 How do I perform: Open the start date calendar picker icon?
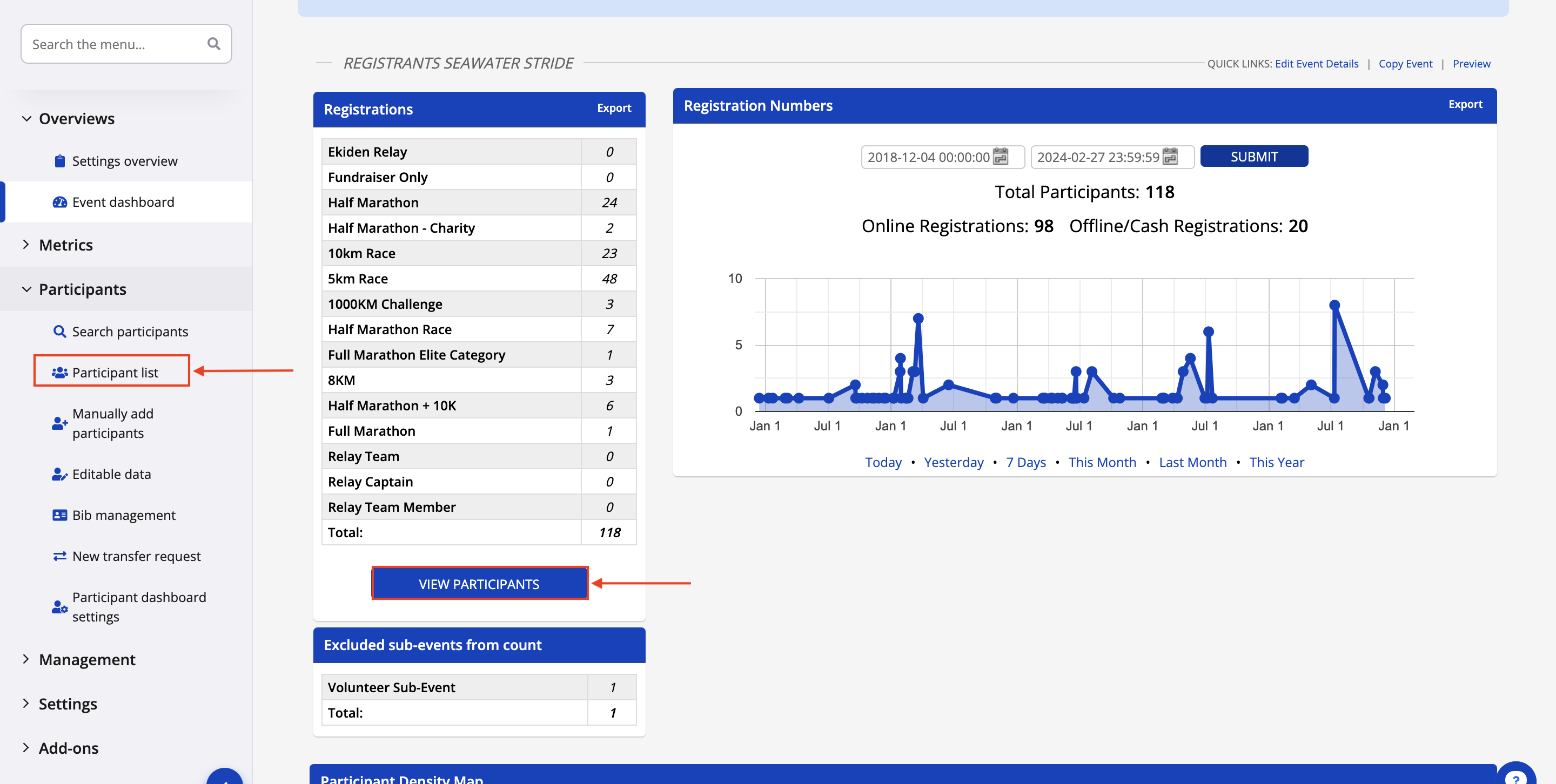tap(1000, 157)
